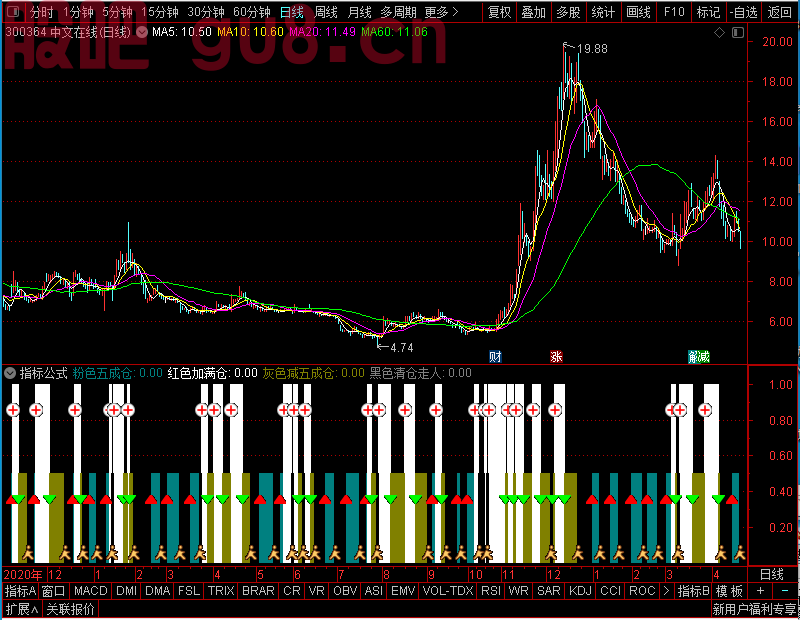Click the MA5: 10.50 value
Screen dimensions: 800x620
pos(182,32)
